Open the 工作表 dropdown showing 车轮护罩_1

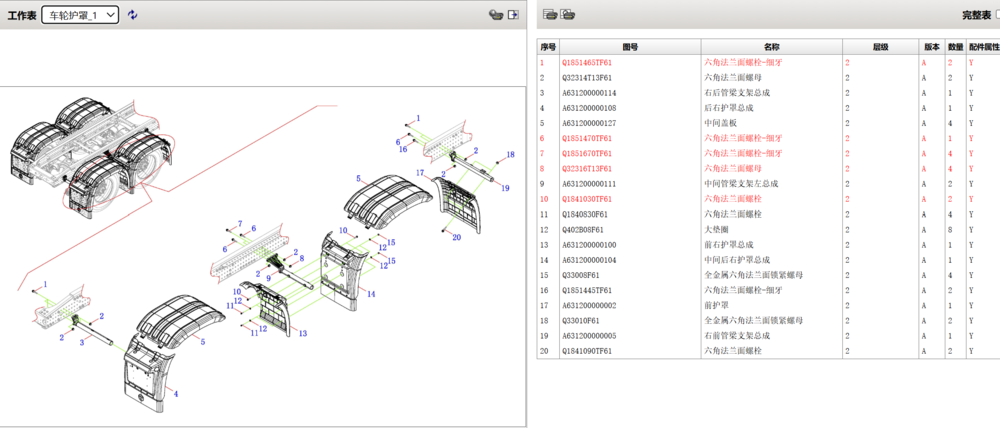click(80, 15)
